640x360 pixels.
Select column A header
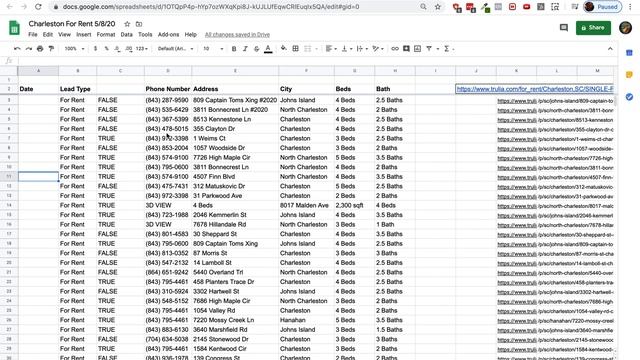pos(38,71)
